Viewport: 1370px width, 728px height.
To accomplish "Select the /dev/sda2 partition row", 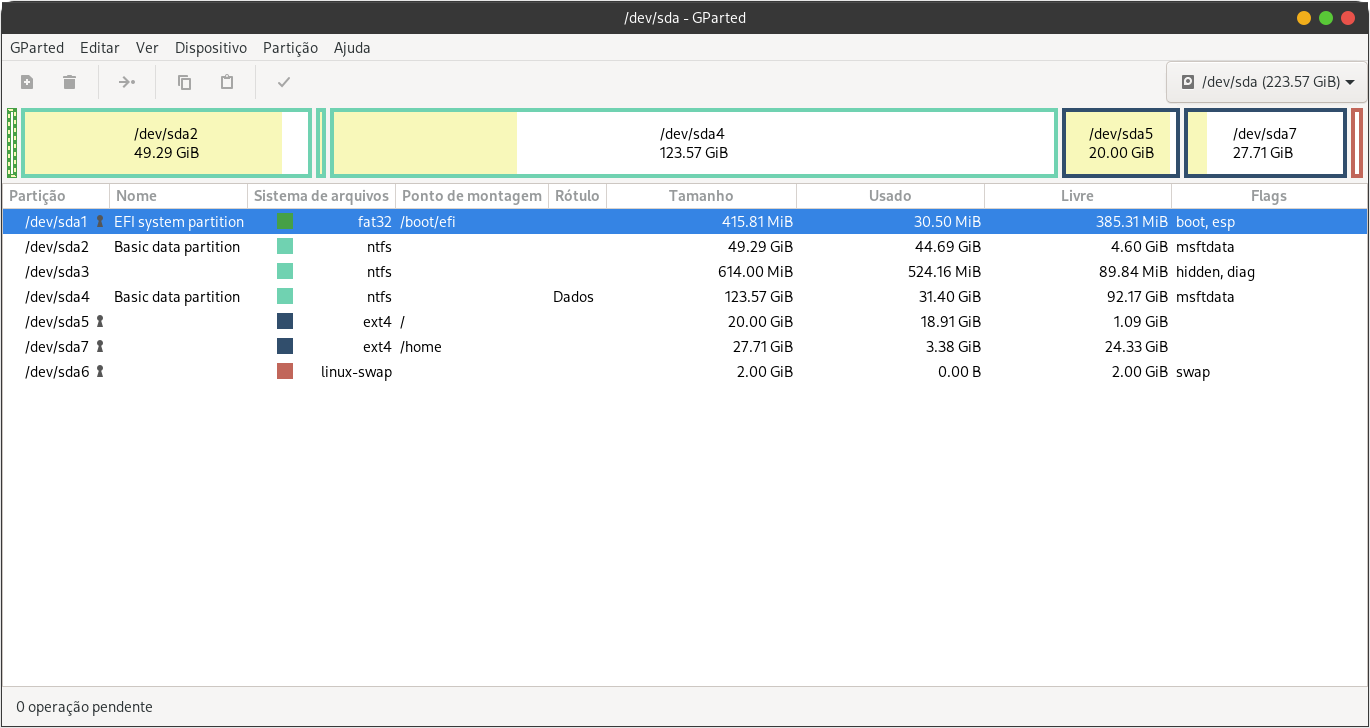I will click(685, 247).
